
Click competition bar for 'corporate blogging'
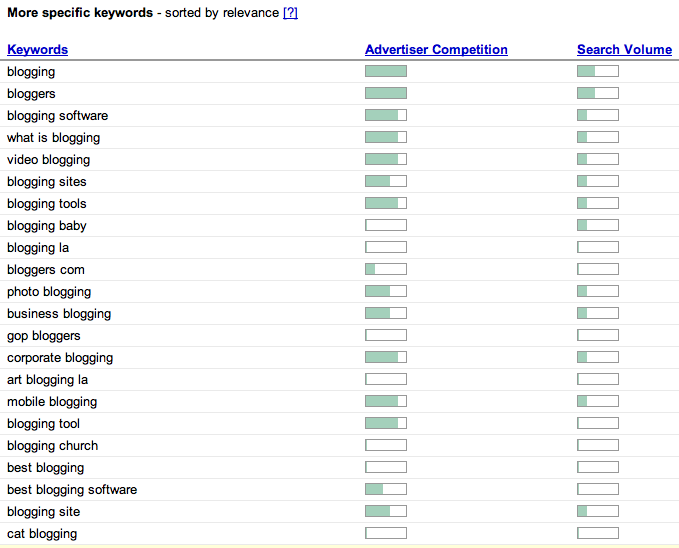click(386, 357)
